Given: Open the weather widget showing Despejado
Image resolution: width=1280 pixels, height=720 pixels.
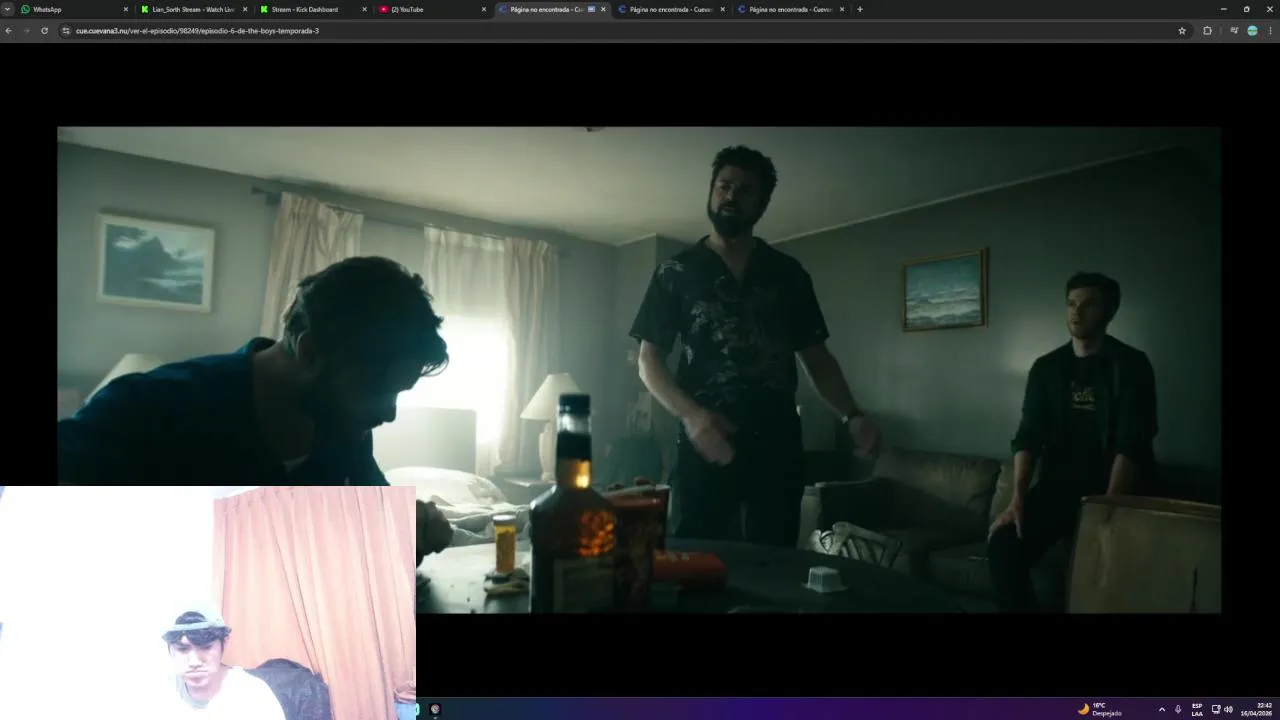Looking at the screenshot, I should pos(1100,709).
